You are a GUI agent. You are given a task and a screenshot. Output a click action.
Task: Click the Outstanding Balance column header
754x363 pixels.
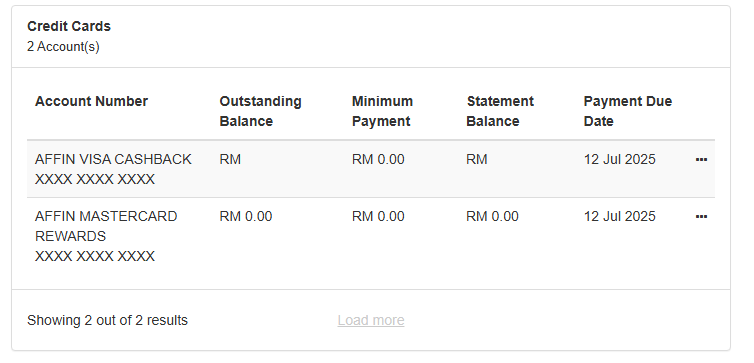[x=260, y=111]
